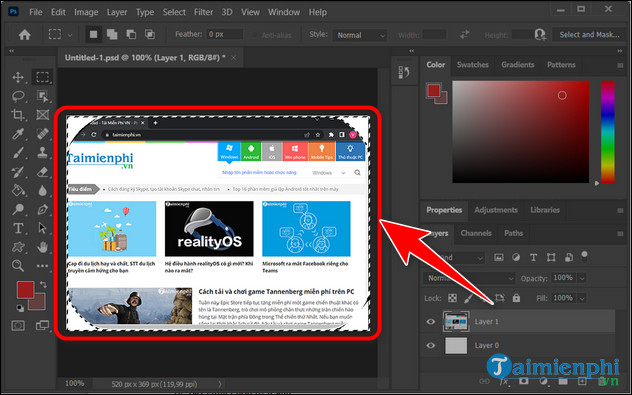Select the Hand tool
This screenshot has height=395, width=632.
[x=42, y=247]
